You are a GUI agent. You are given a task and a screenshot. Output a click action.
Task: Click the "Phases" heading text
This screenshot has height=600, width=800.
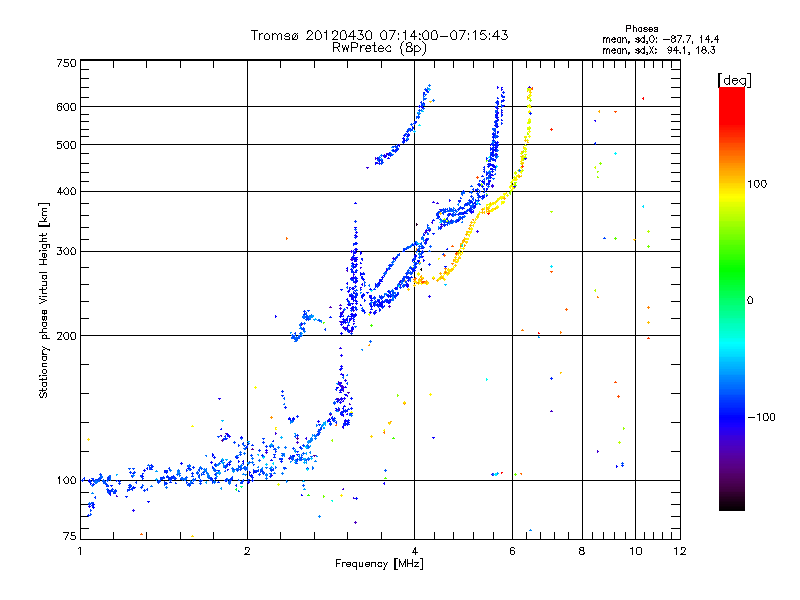641,29
